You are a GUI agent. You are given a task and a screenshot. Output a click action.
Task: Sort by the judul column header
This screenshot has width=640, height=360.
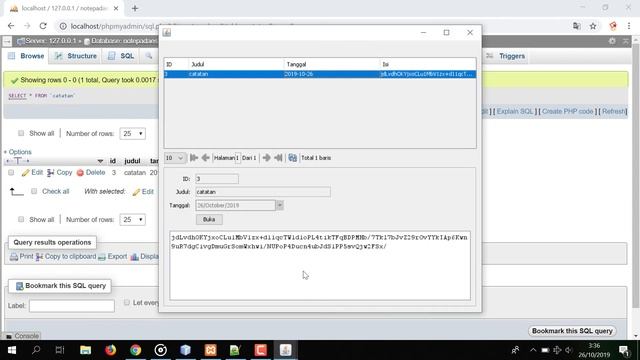click(132, 161)
